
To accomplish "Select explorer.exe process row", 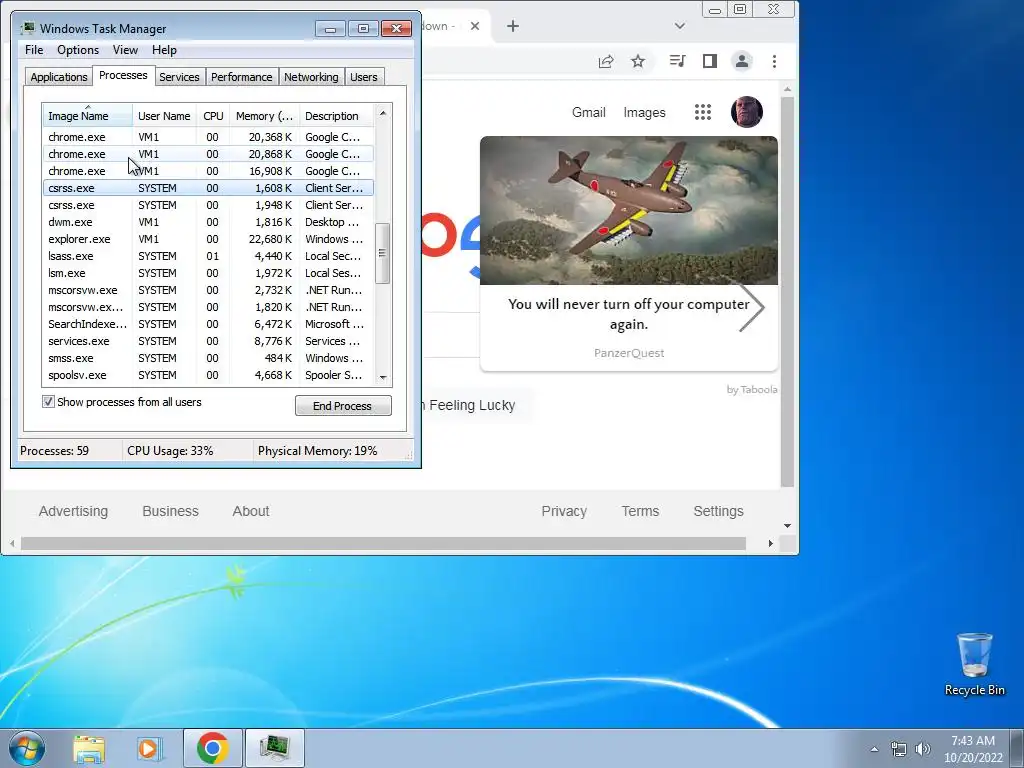I will click(x=208, y=239).
